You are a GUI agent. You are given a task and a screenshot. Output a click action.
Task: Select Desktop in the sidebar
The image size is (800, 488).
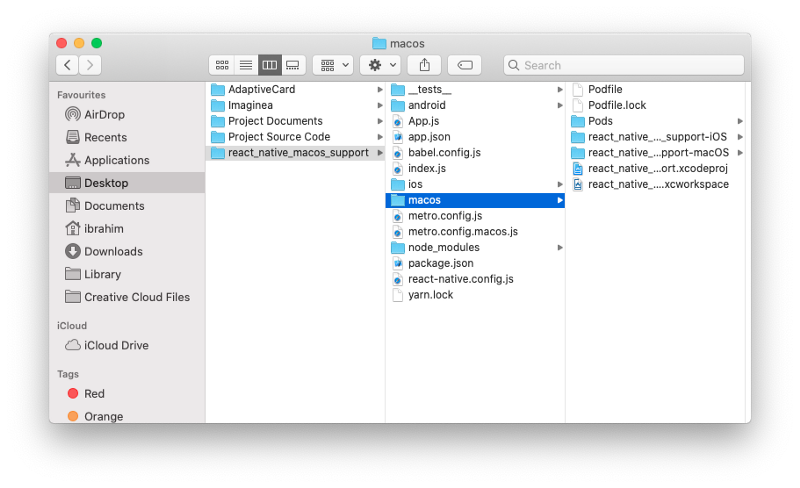pos(128,183)
